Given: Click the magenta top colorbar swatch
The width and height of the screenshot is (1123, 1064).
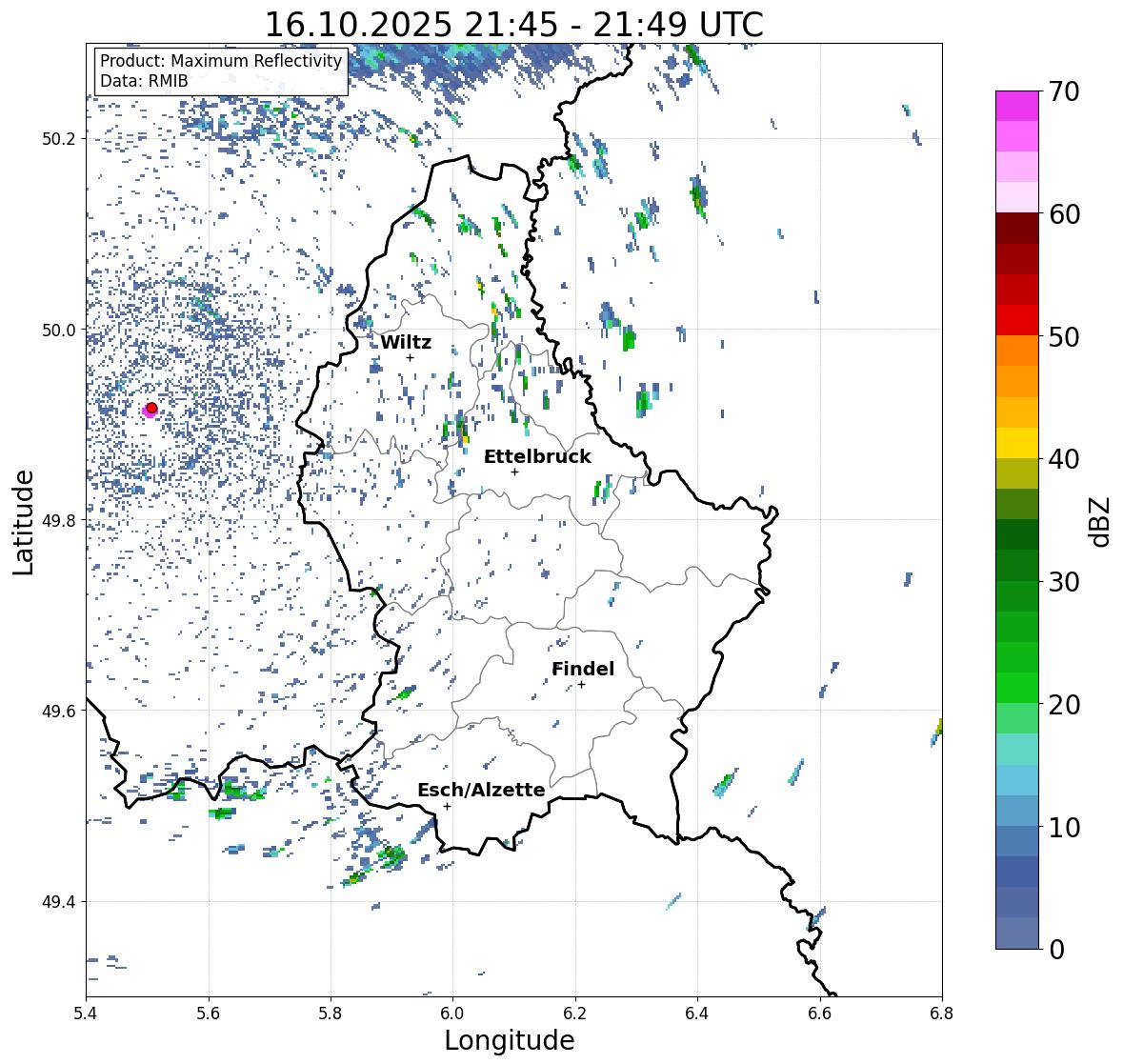Looking at the screenshot, I should (x=1017, y=106).
